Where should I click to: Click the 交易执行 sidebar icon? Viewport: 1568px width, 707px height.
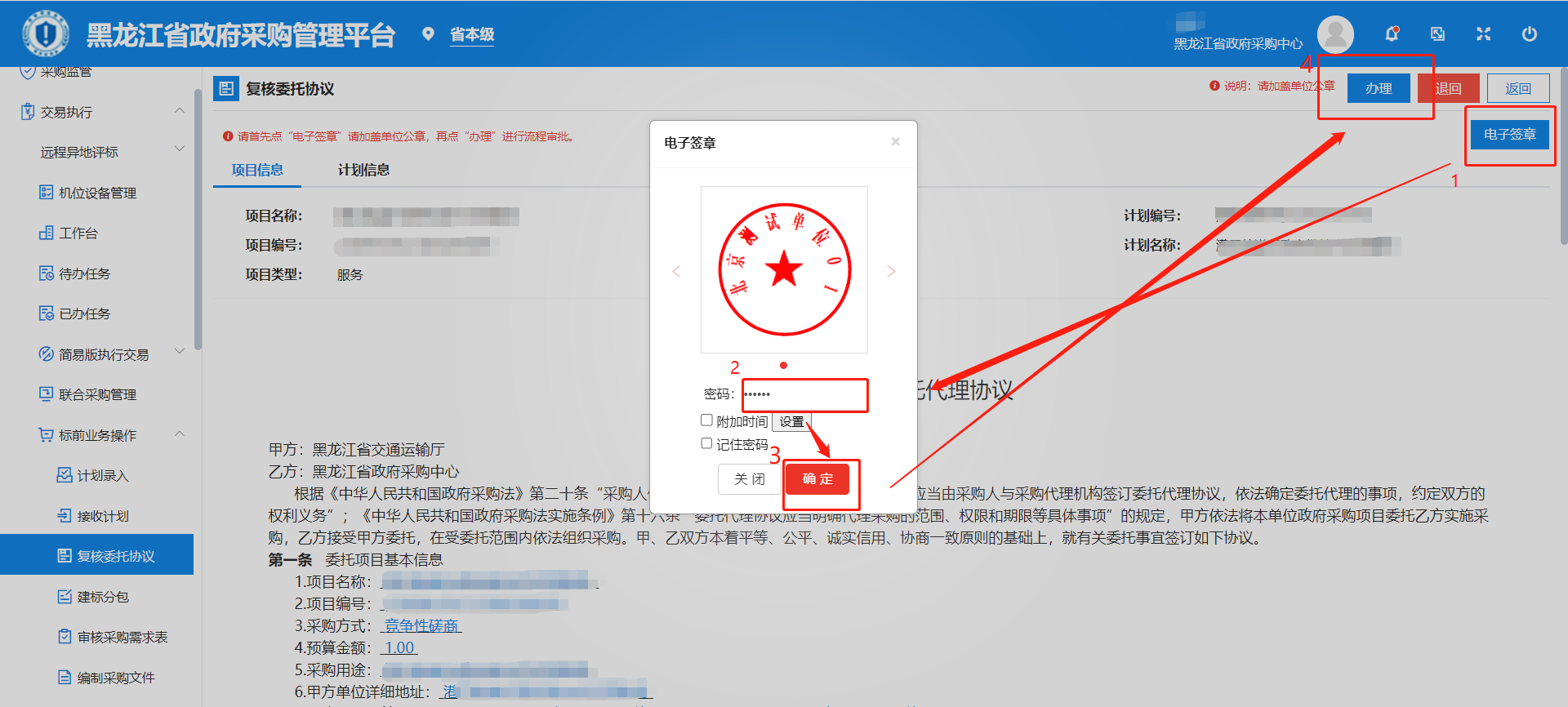(x=28, y=112)
